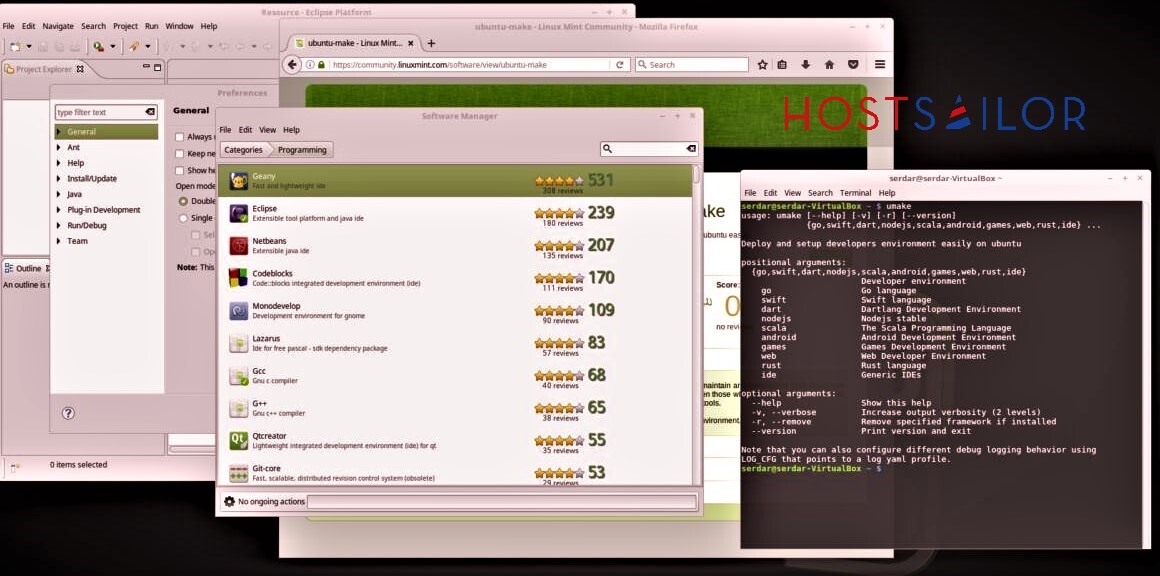Open the Terminal menu in the terminal window
Screen dimensions: 1160x576
pos(855,193)
